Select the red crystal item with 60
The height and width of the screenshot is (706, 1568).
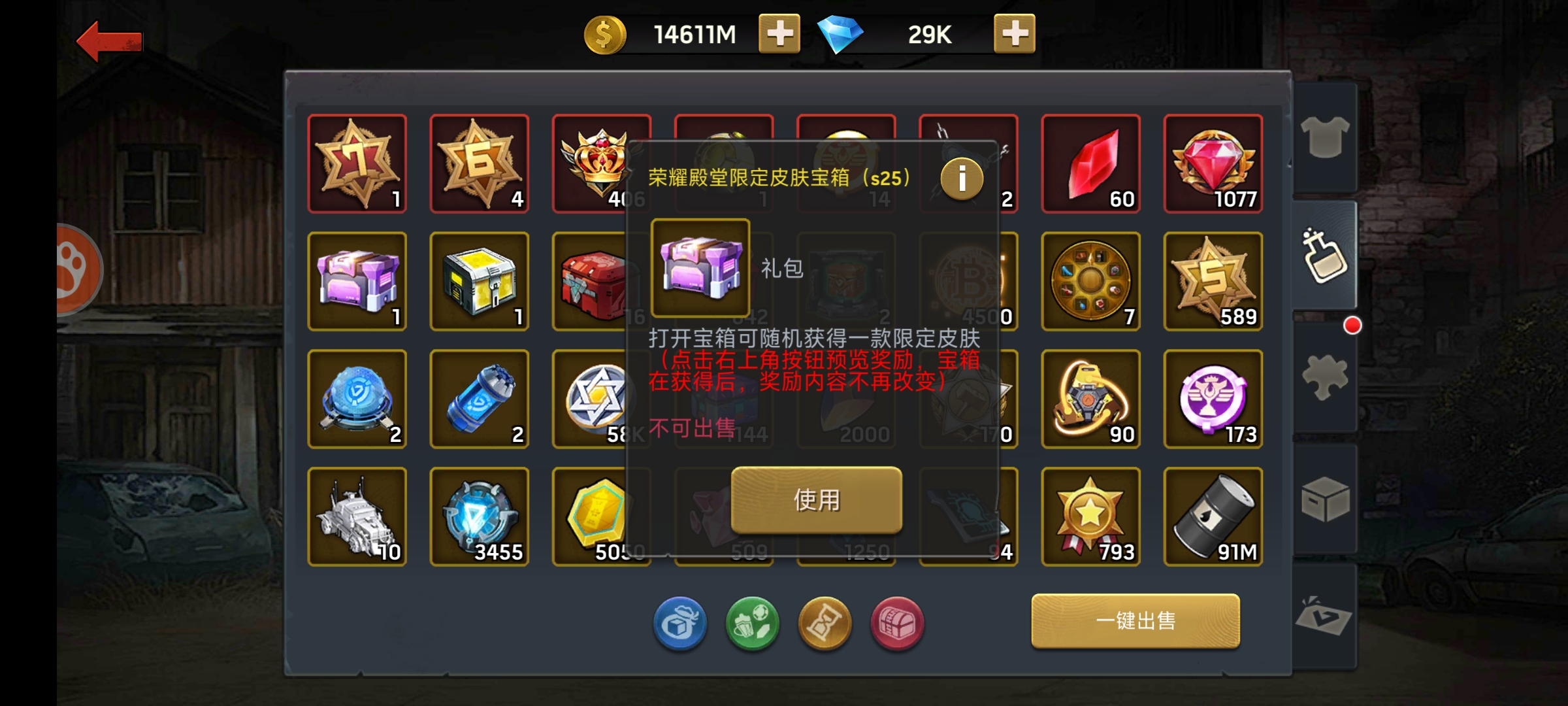click(x=1090, y=163)
